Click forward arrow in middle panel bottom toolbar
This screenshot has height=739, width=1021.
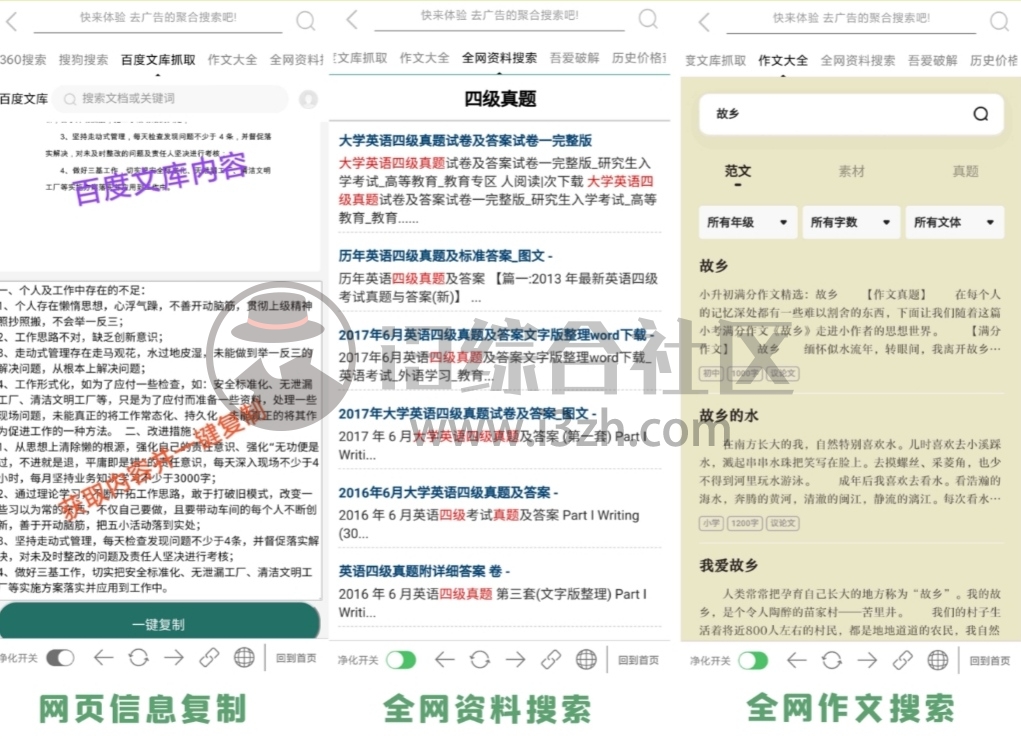(x=515, y=660)
